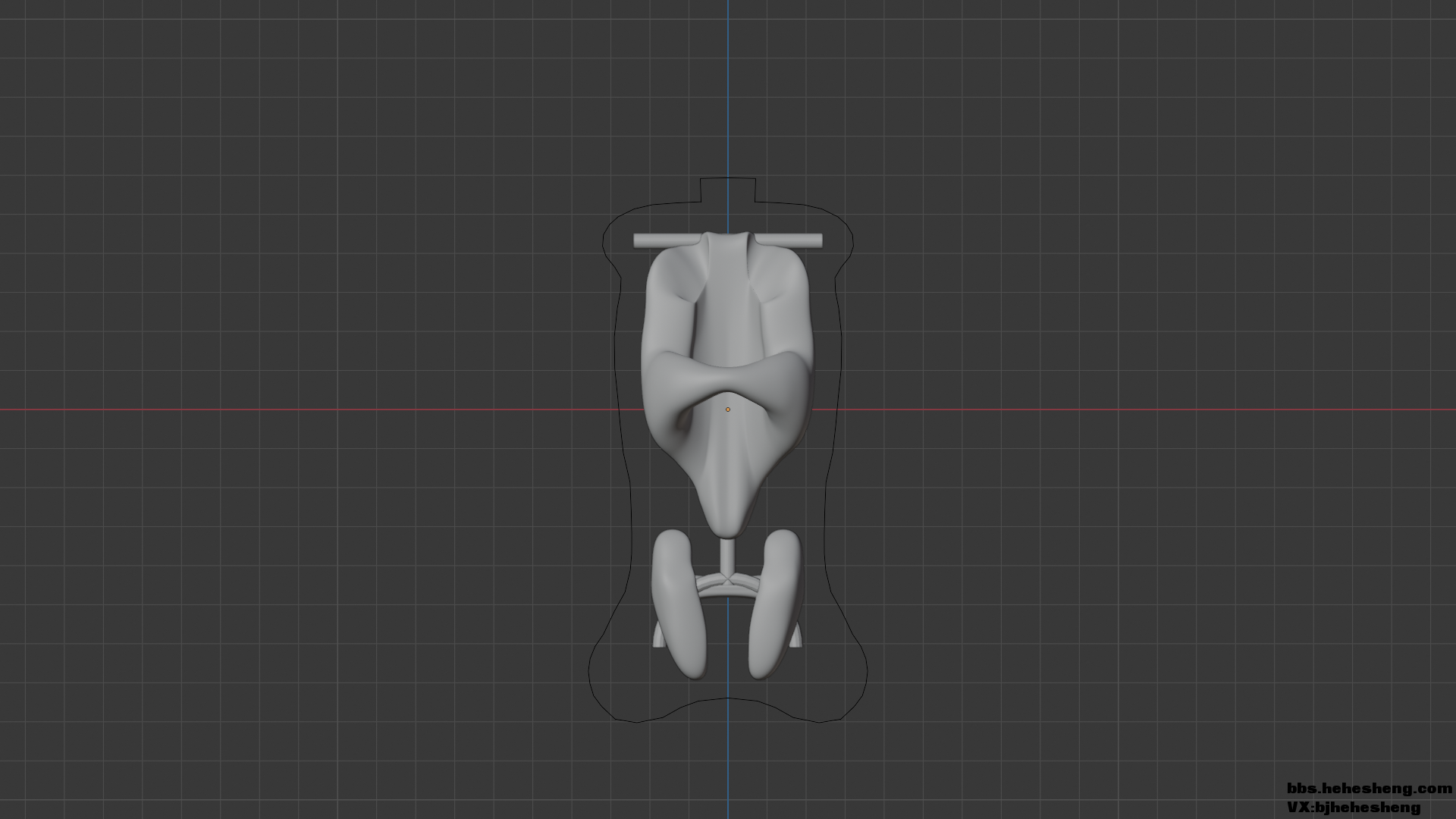The width and height of the screenshot is (1456, 819).
Task: Click the rectangular notch atop the outline
Action: tap(727, 188)
